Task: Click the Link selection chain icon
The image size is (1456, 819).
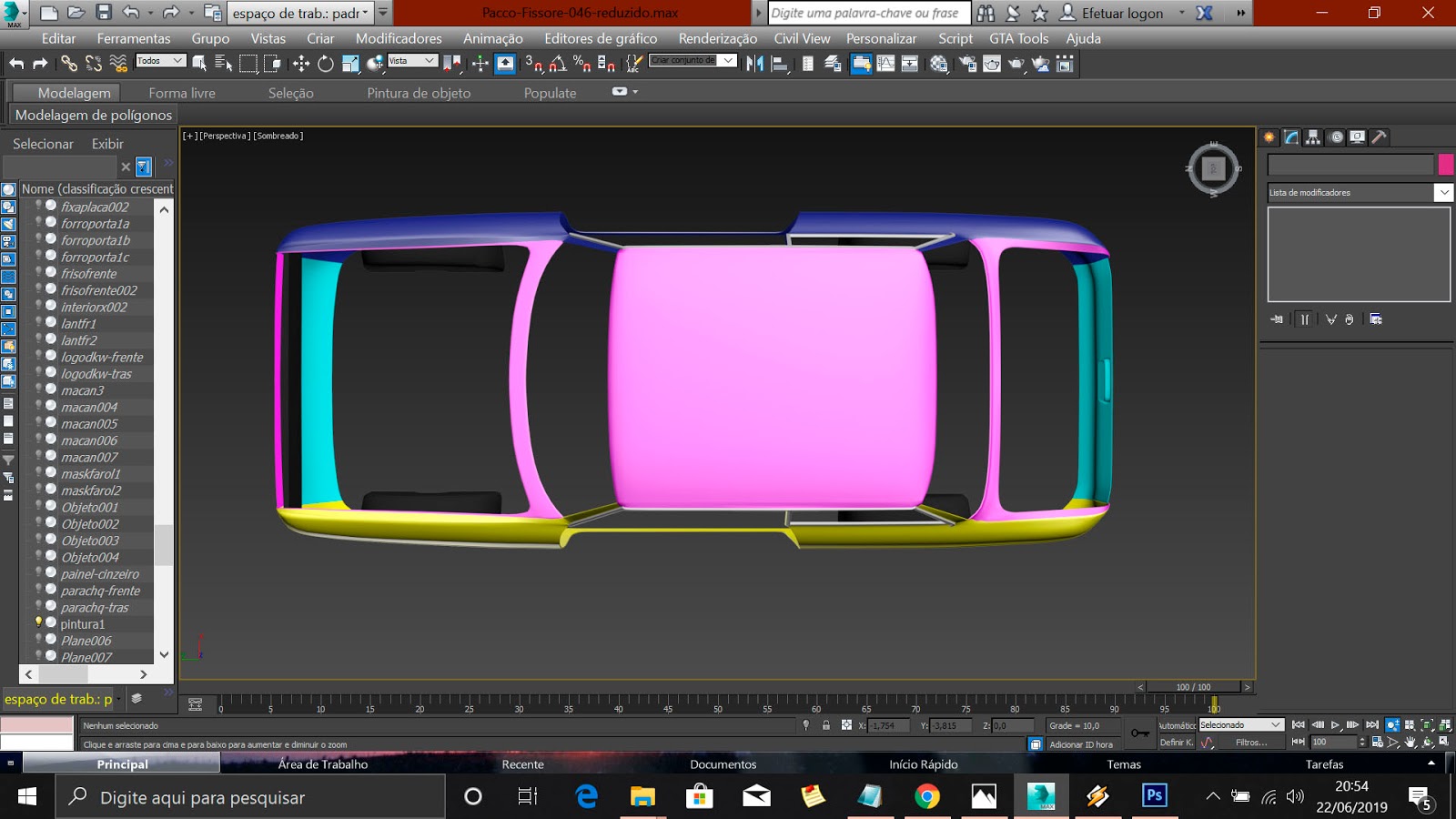Action: (x=69, y=64)
